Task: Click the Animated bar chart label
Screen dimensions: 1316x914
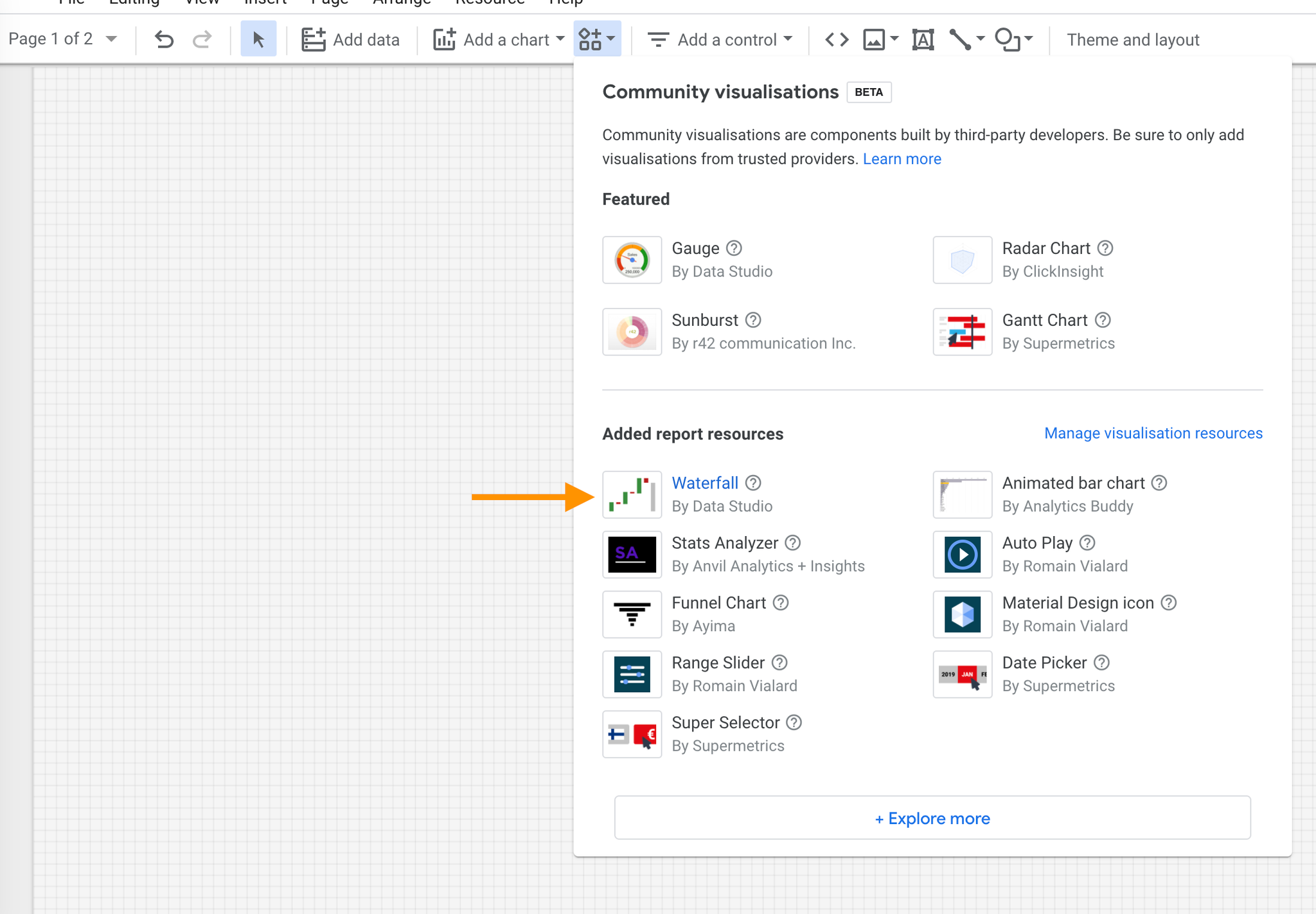Action: 1073,483
